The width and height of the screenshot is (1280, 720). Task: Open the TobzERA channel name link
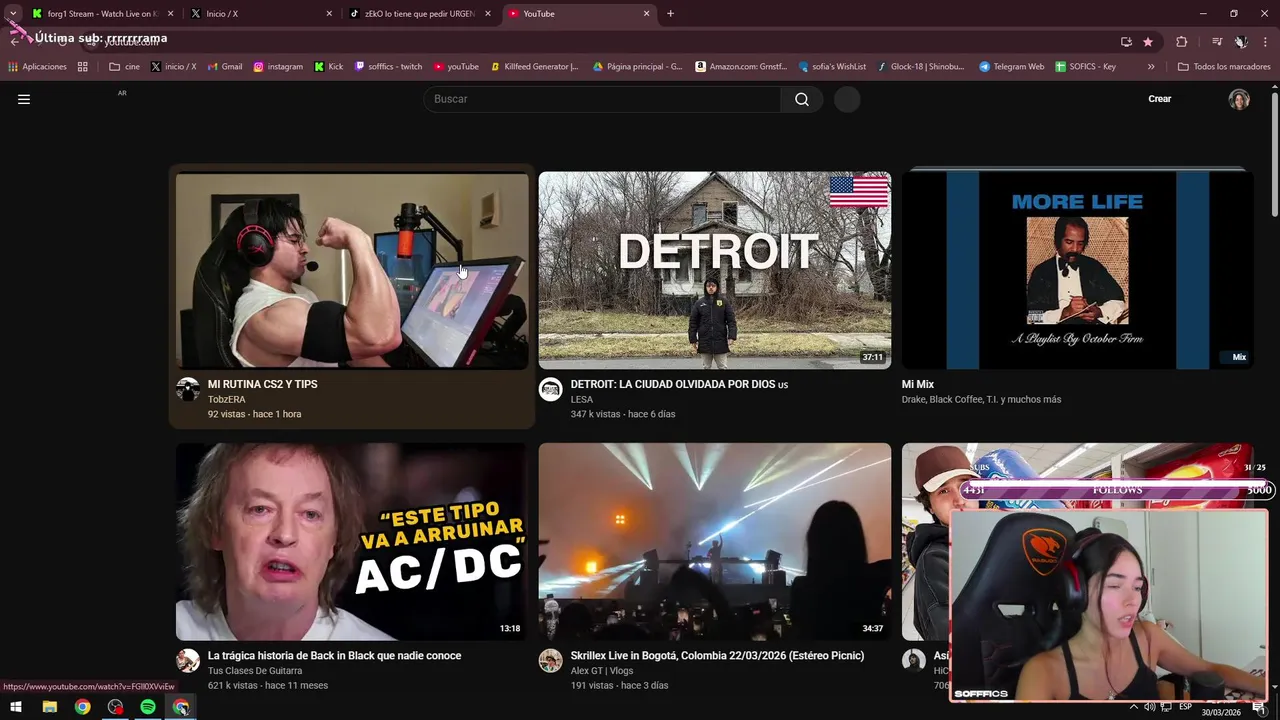226,399
